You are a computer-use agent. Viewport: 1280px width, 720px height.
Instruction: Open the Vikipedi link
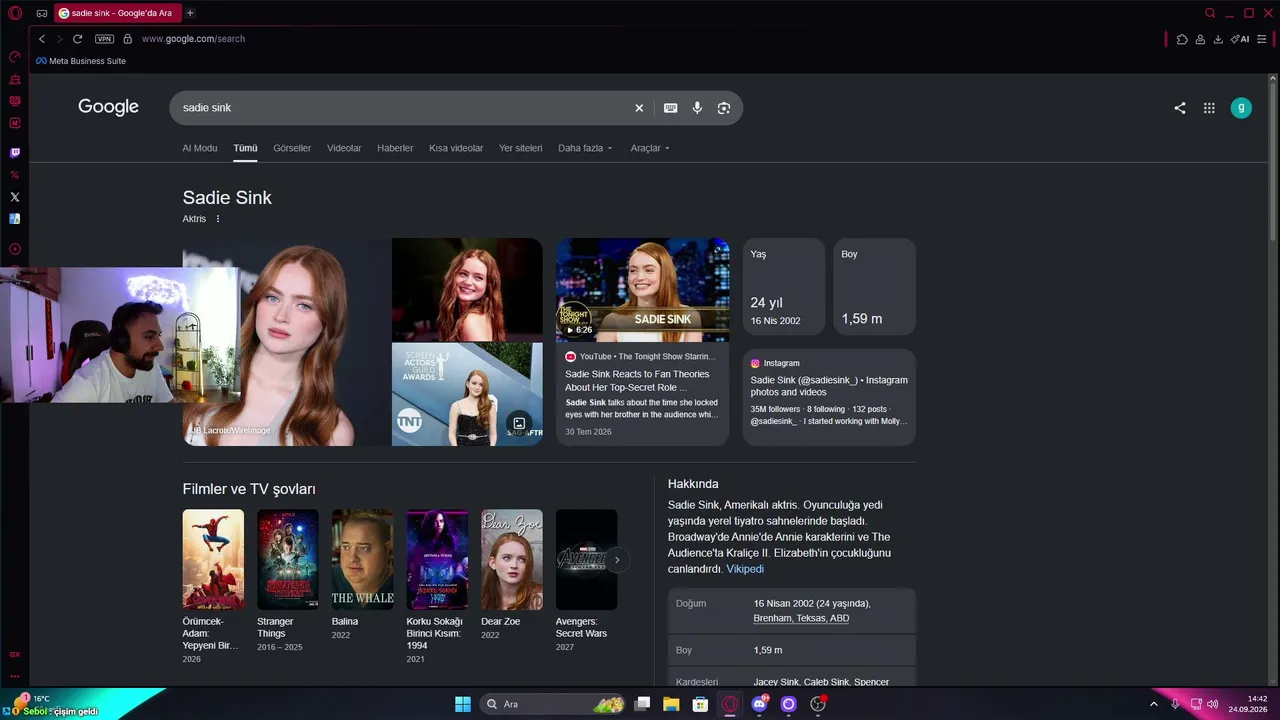pos(745,569)
